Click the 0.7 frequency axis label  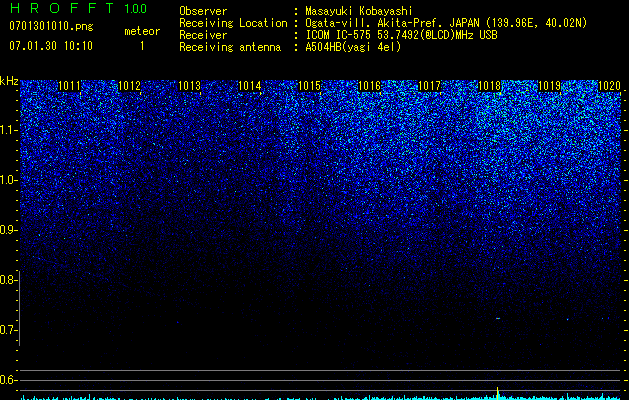[x=7, y=330]
